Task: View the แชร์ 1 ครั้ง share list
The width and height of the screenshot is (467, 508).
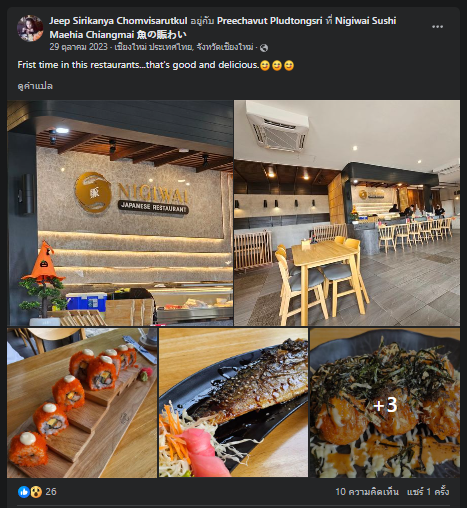Action: tap(428, 492)
